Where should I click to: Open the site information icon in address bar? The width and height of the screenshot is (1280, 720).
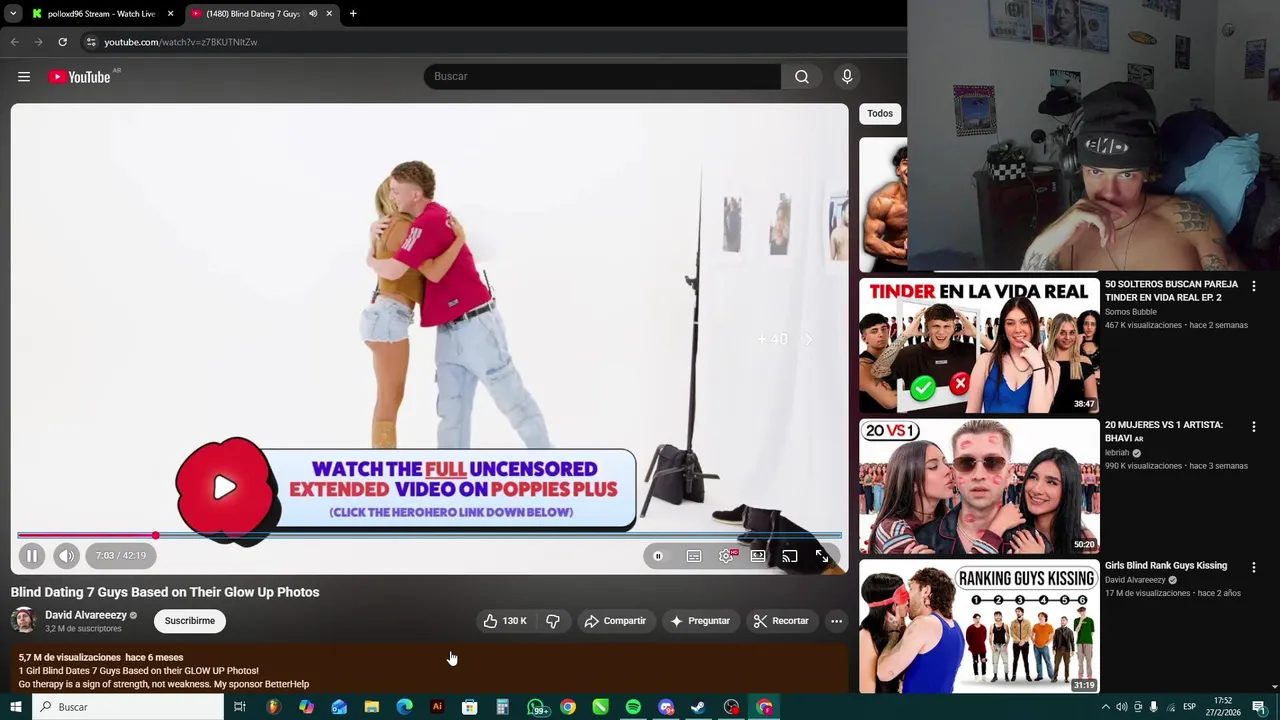pyautogui.click(x=91, y=42)
